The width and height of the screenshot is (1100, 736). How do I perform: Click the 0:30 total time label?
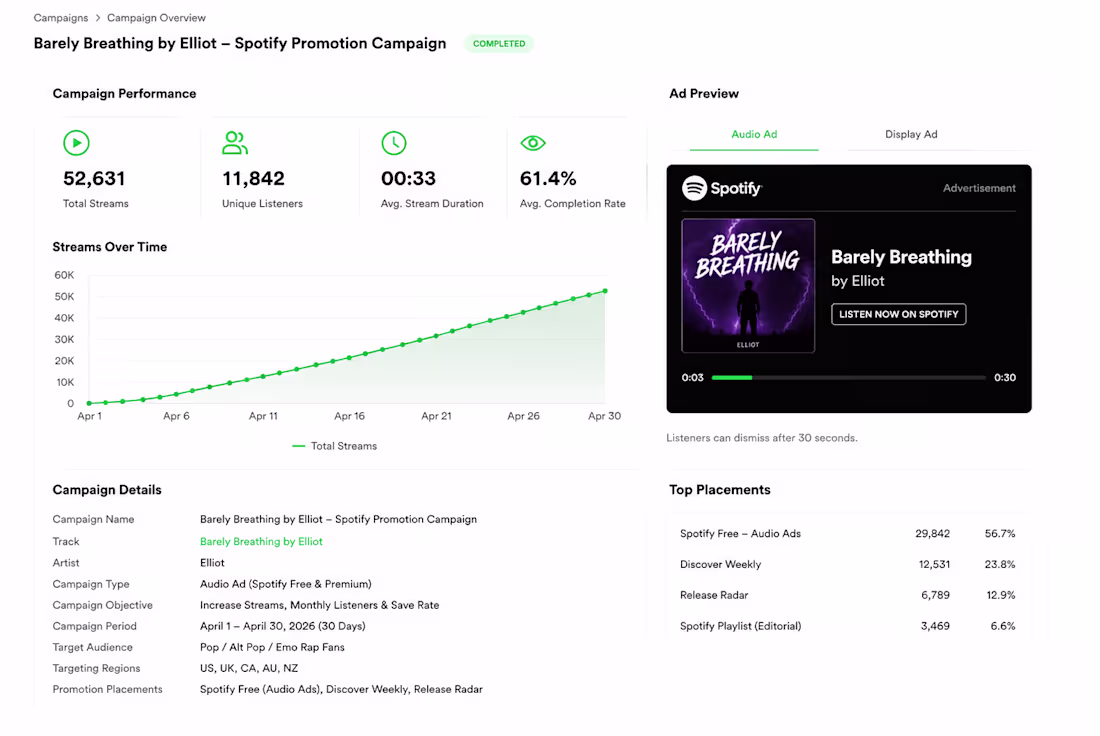click(1005, 377)
